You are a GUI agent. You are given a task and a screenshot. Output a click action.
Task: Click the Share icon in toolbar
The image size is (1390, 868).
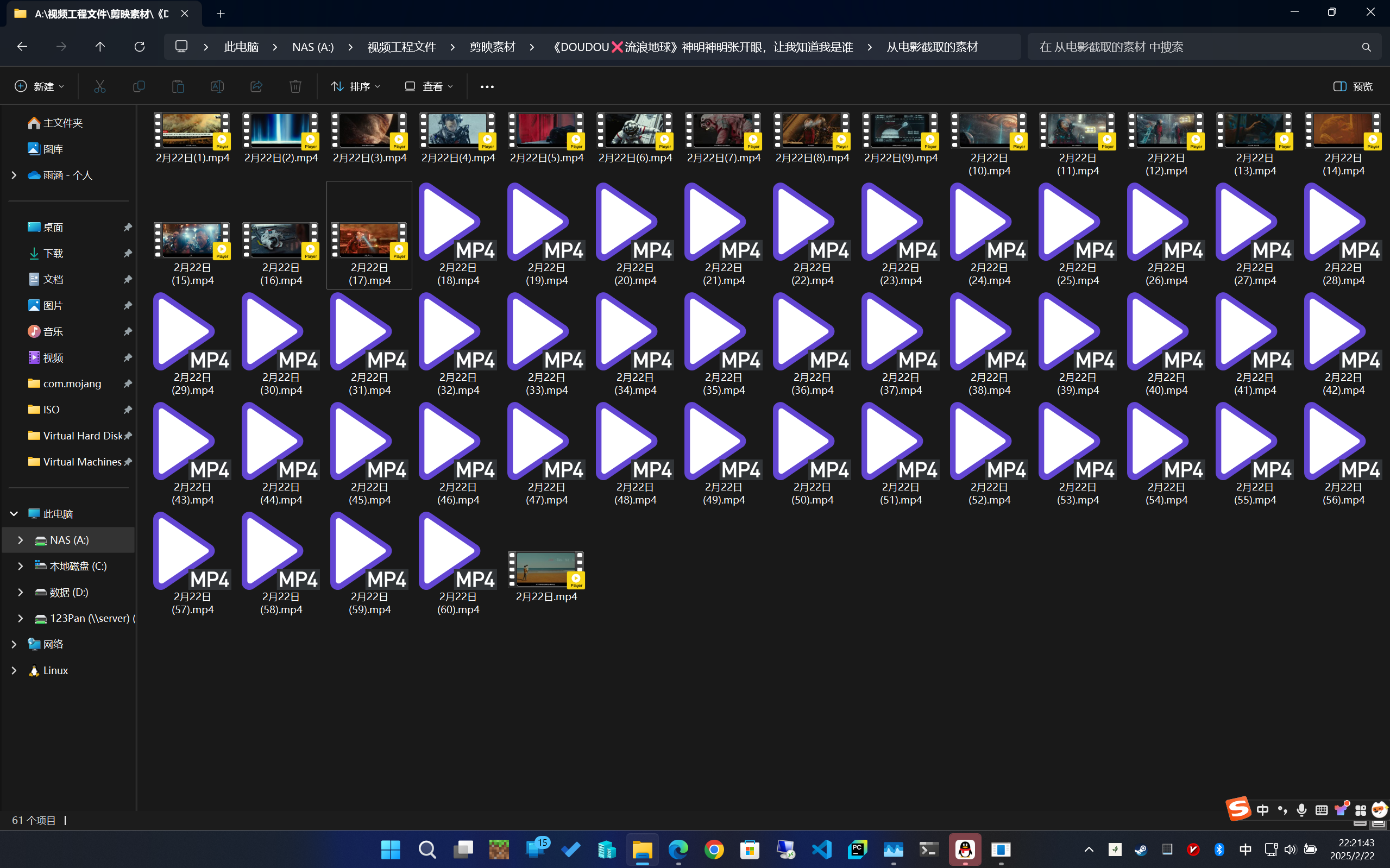(x=256, y=86)
